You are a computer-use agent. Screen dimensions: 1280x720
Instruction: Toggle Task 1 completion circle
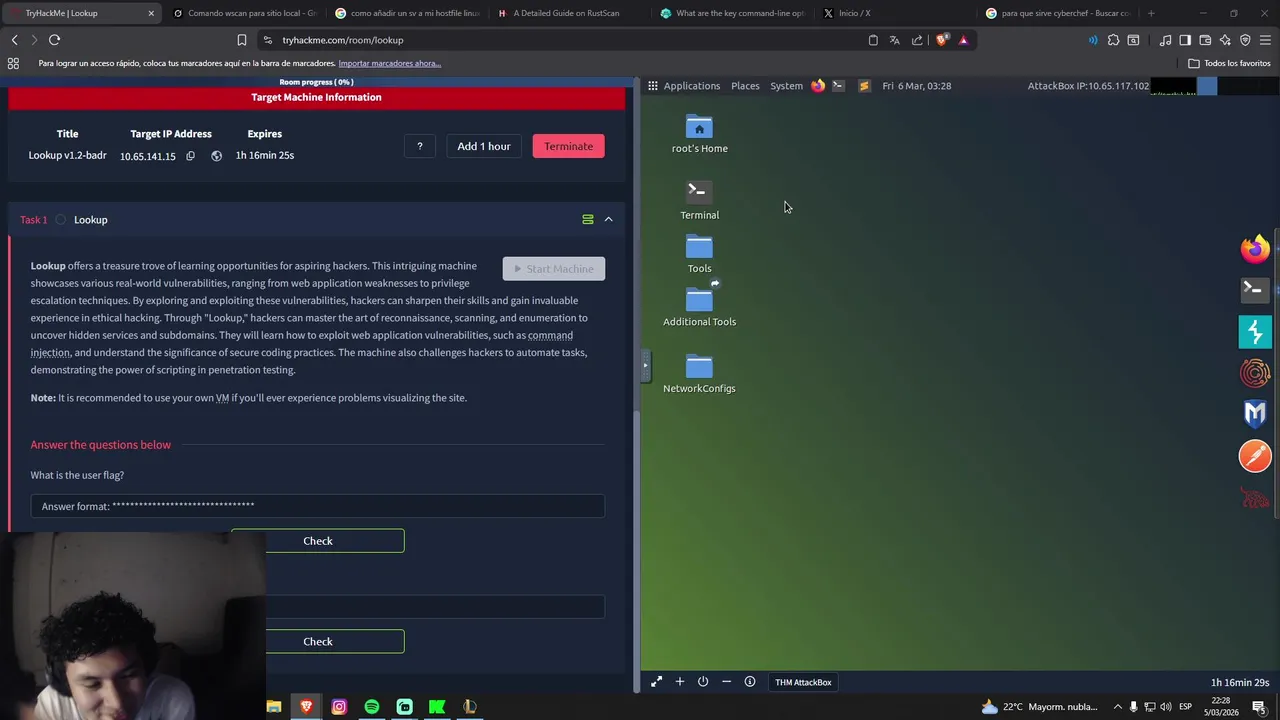(x=61, y=220)
